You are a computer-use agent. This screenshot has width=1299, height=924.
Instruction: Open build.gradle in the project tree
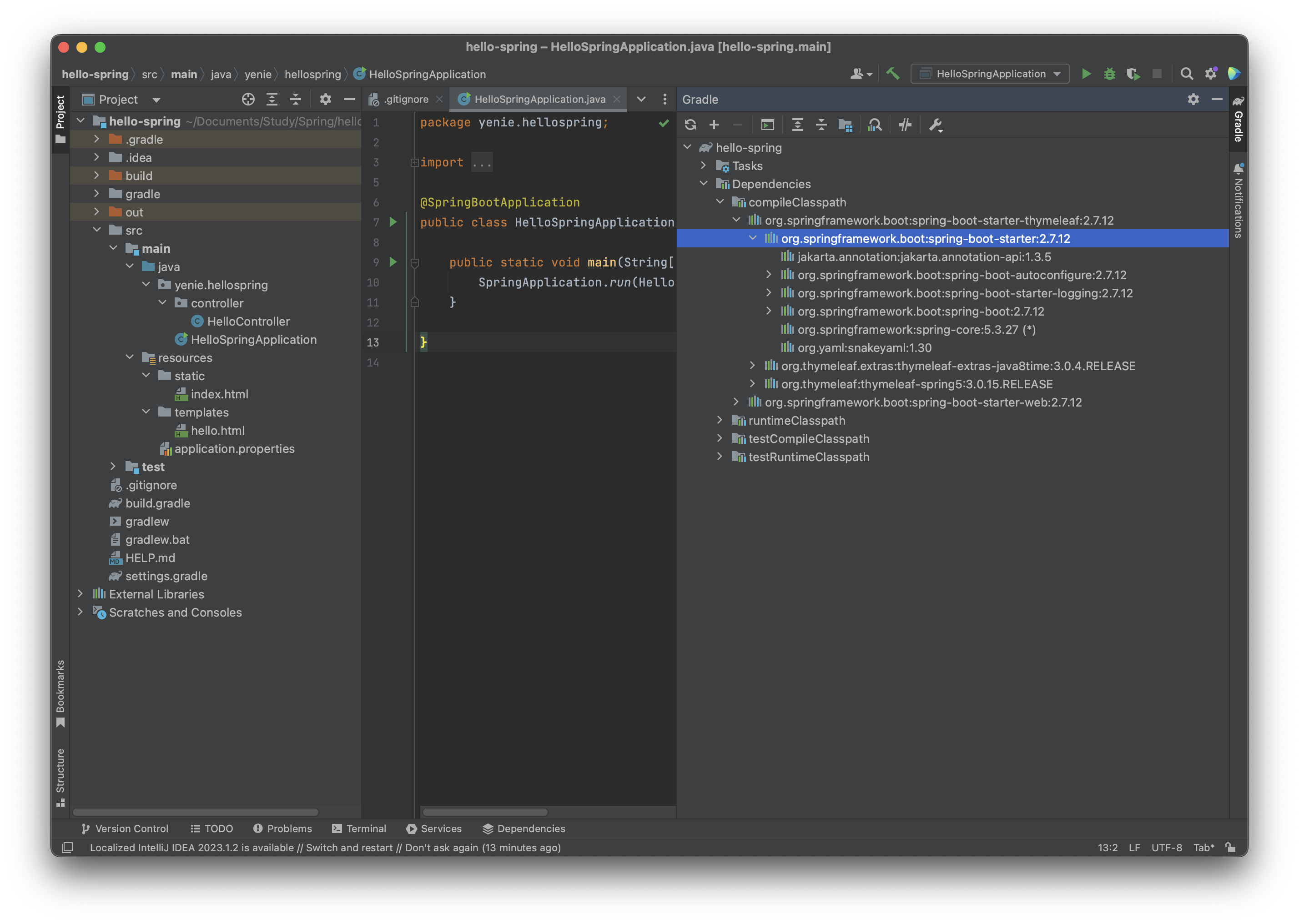click(158, 503)
